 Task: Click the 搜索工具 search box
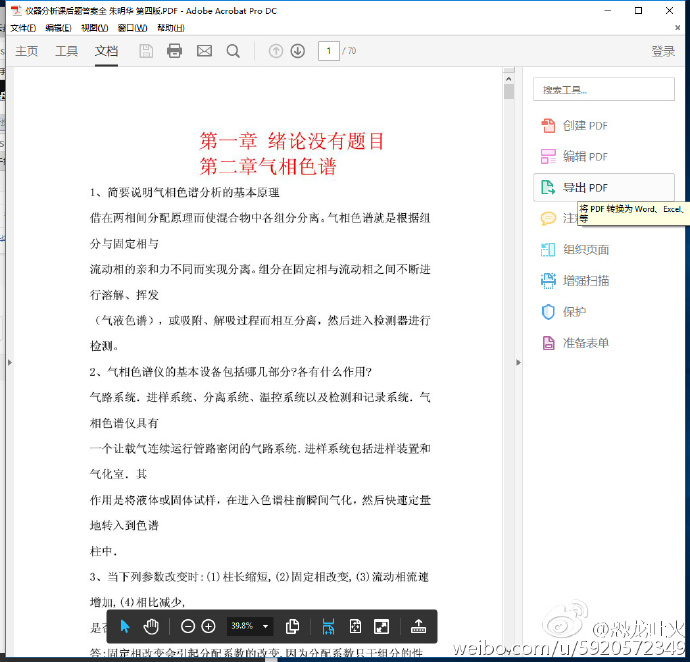603,89
